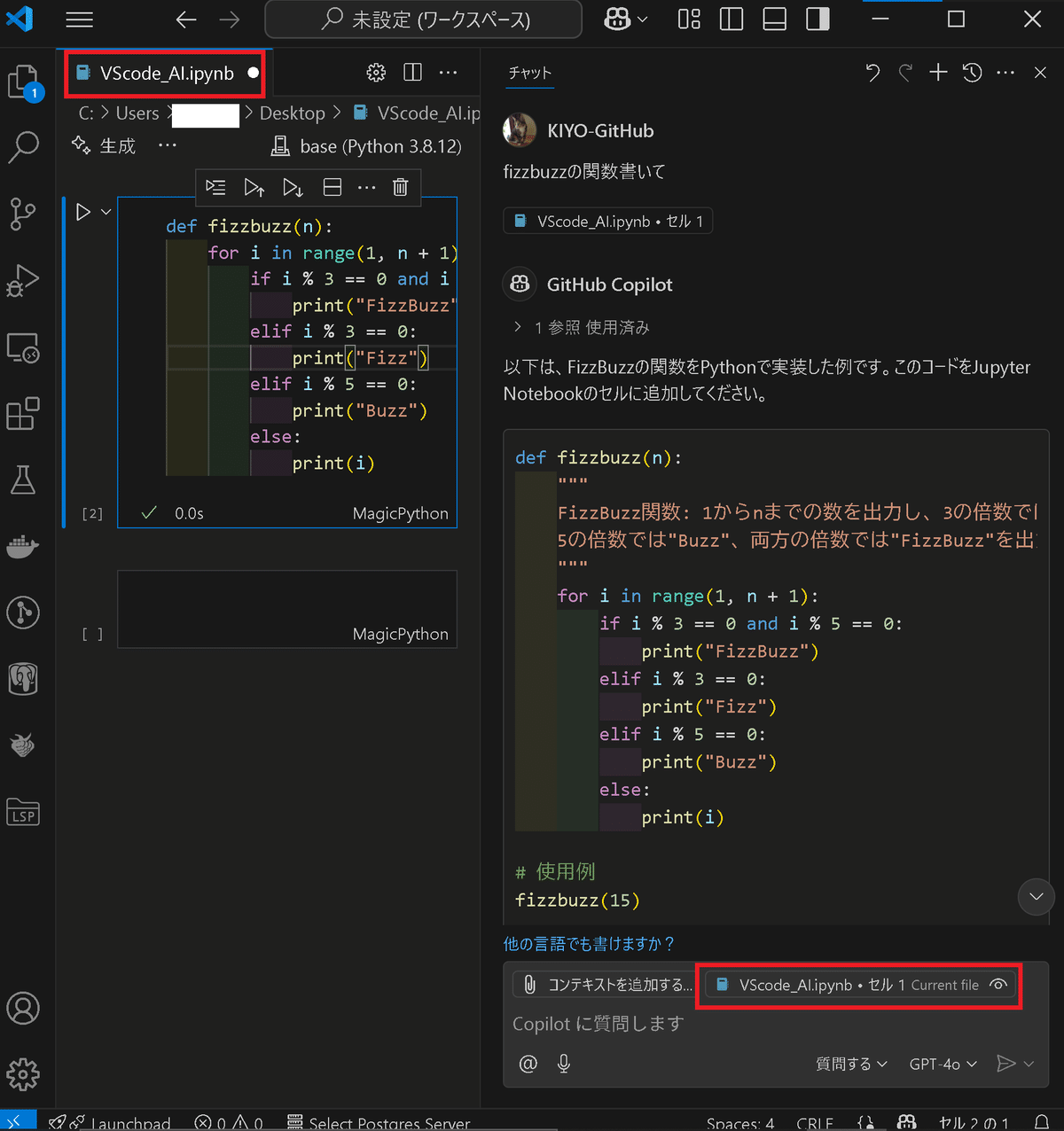Open the Run and Debug view
The width and height of the screenshot is (1064, 1131).
pyautogui.click(x=24, y=280)
